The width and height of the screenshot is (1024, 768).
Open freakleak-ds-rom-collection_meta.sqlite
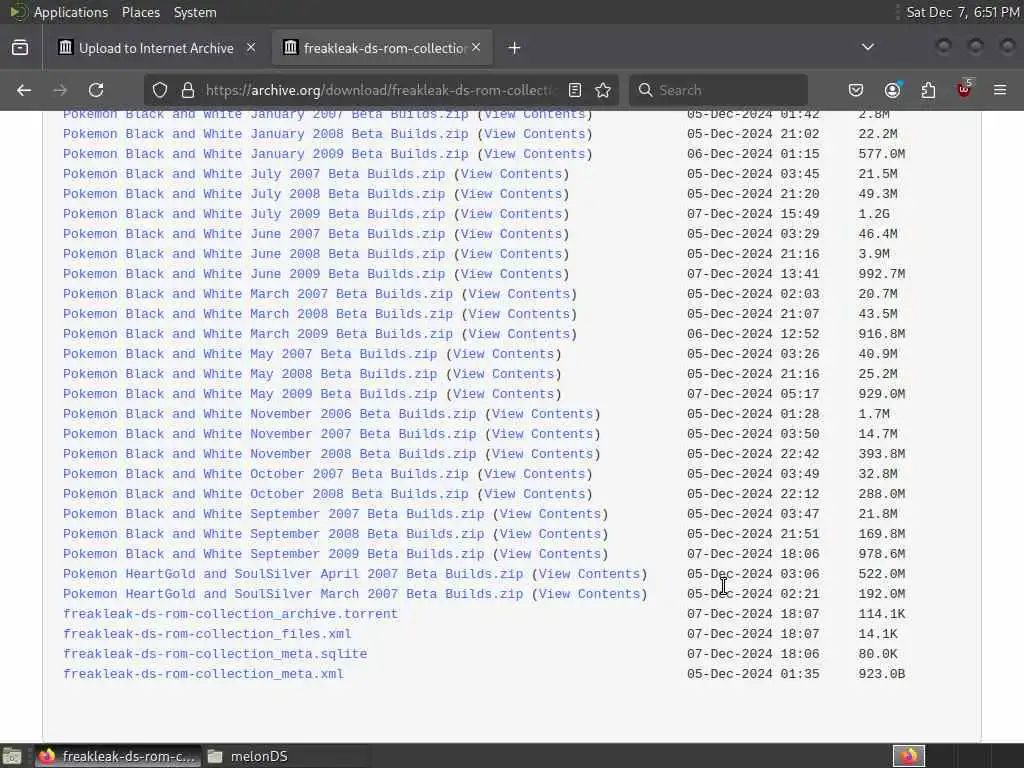tap(214, 654)
